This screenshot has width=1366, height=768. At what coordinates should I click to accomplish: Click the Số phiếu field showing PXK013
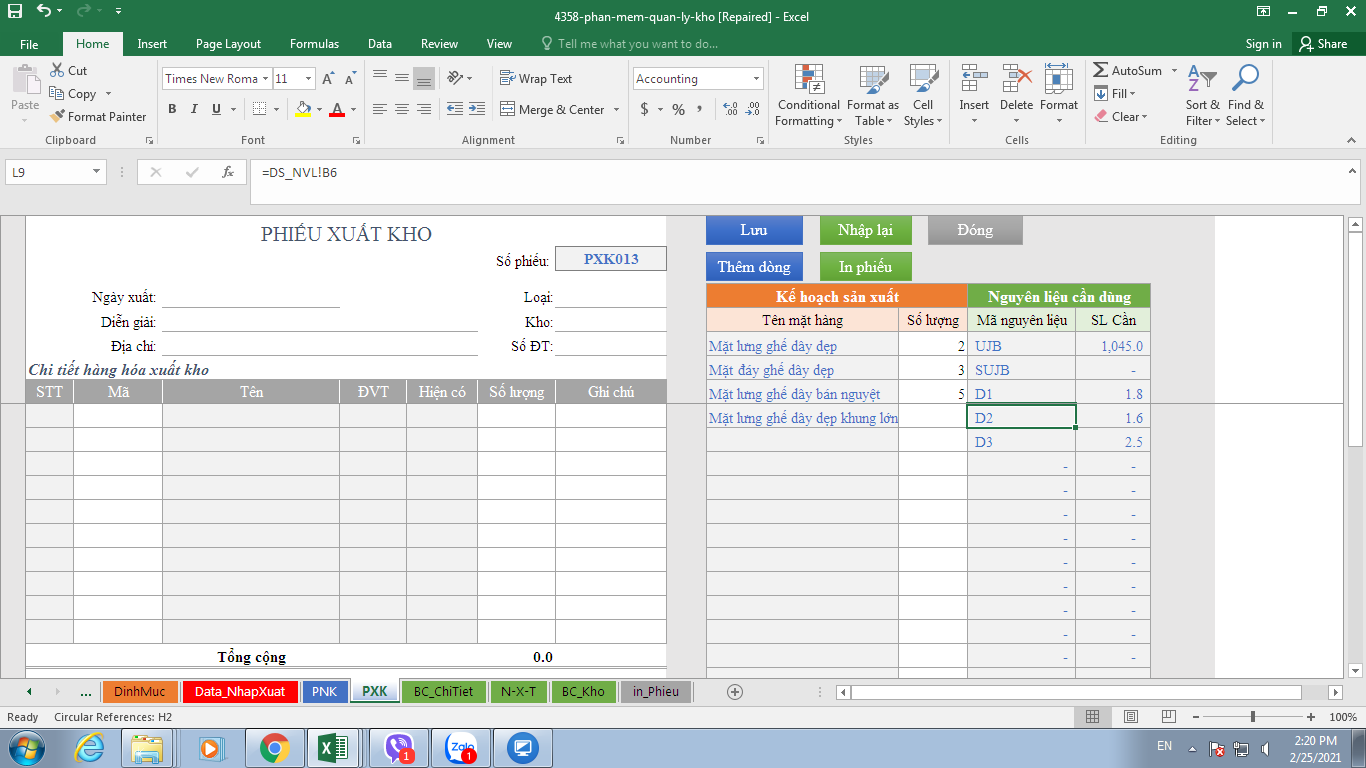pyautogui.click(x=610, y=259)
